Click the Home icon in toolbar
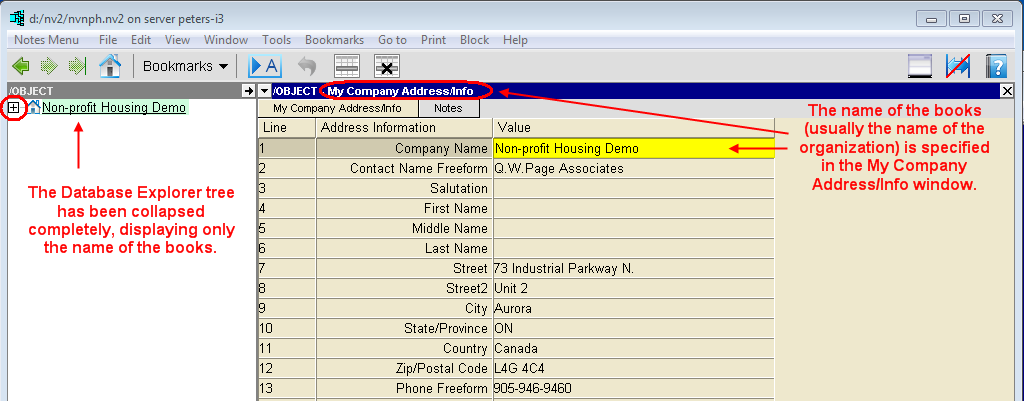 109,66
